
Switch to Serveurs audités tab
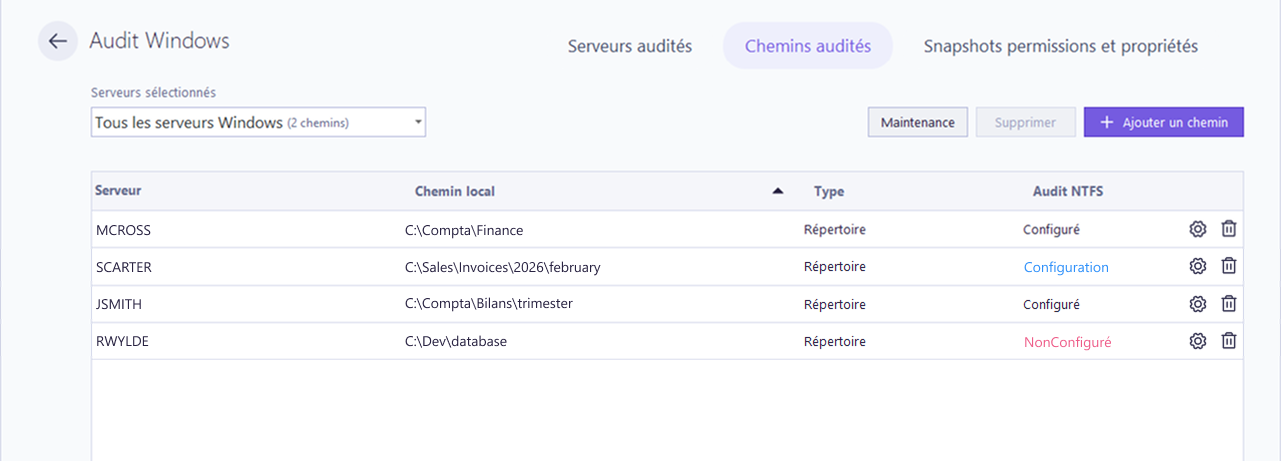(x=630, y=46)
